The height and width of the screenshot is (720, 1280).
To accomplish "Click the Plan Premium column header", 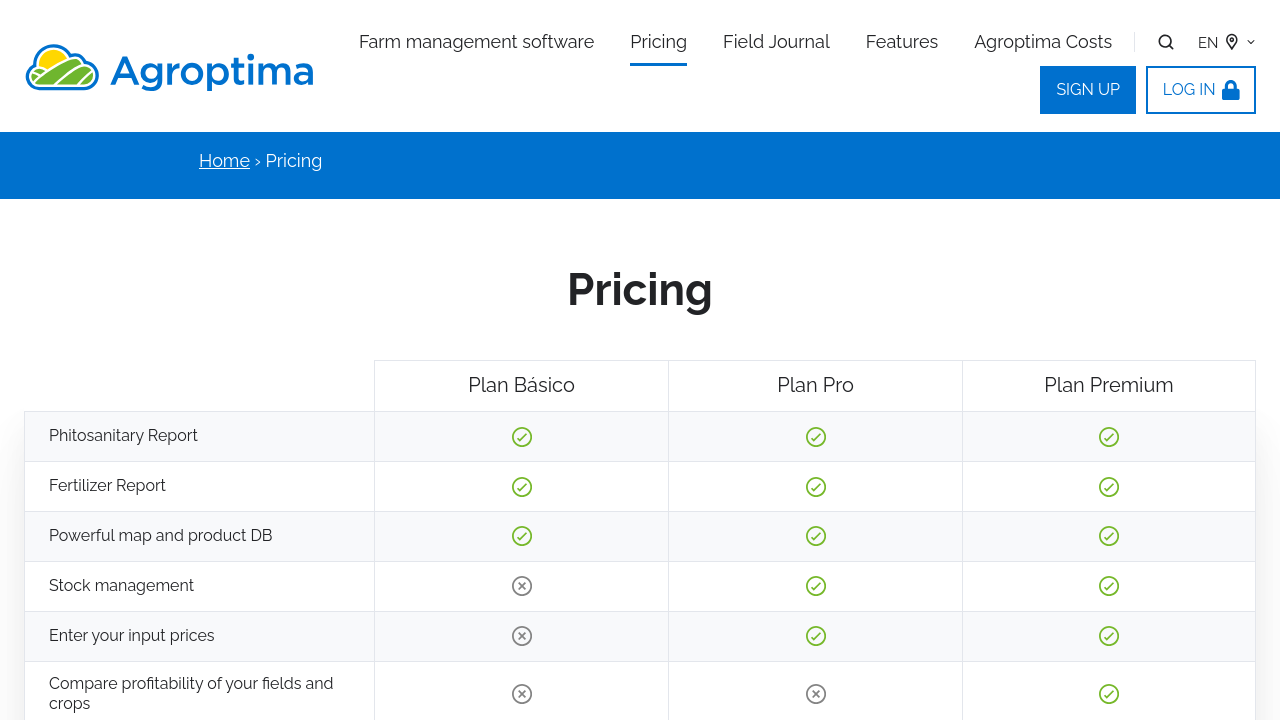I will (x=1109, y=385).
